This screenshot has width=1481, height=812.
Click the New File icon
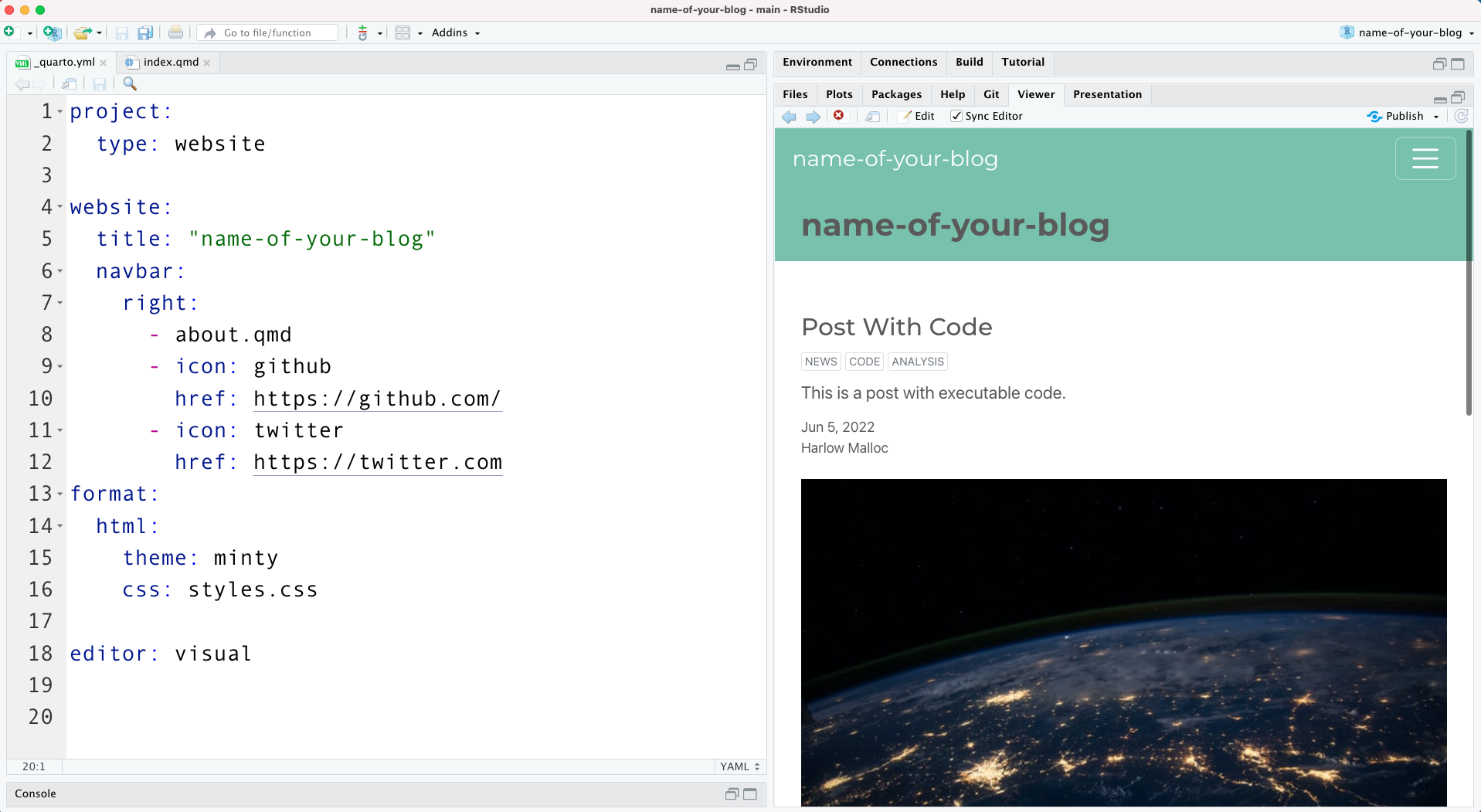coord(9,32)
